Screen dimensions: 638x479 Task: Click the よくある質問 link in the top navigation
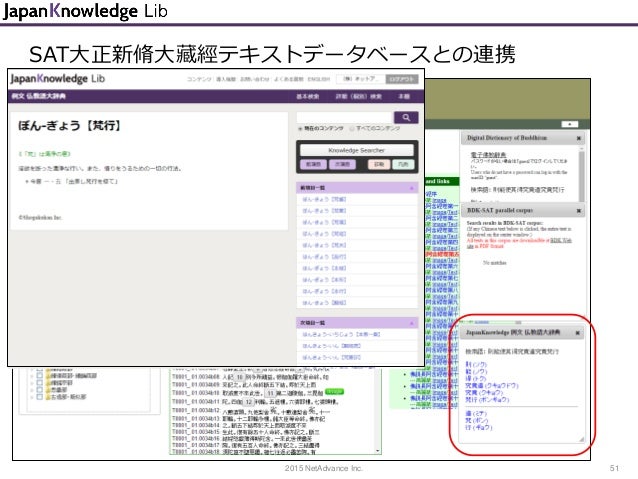[x=288, y=79]
